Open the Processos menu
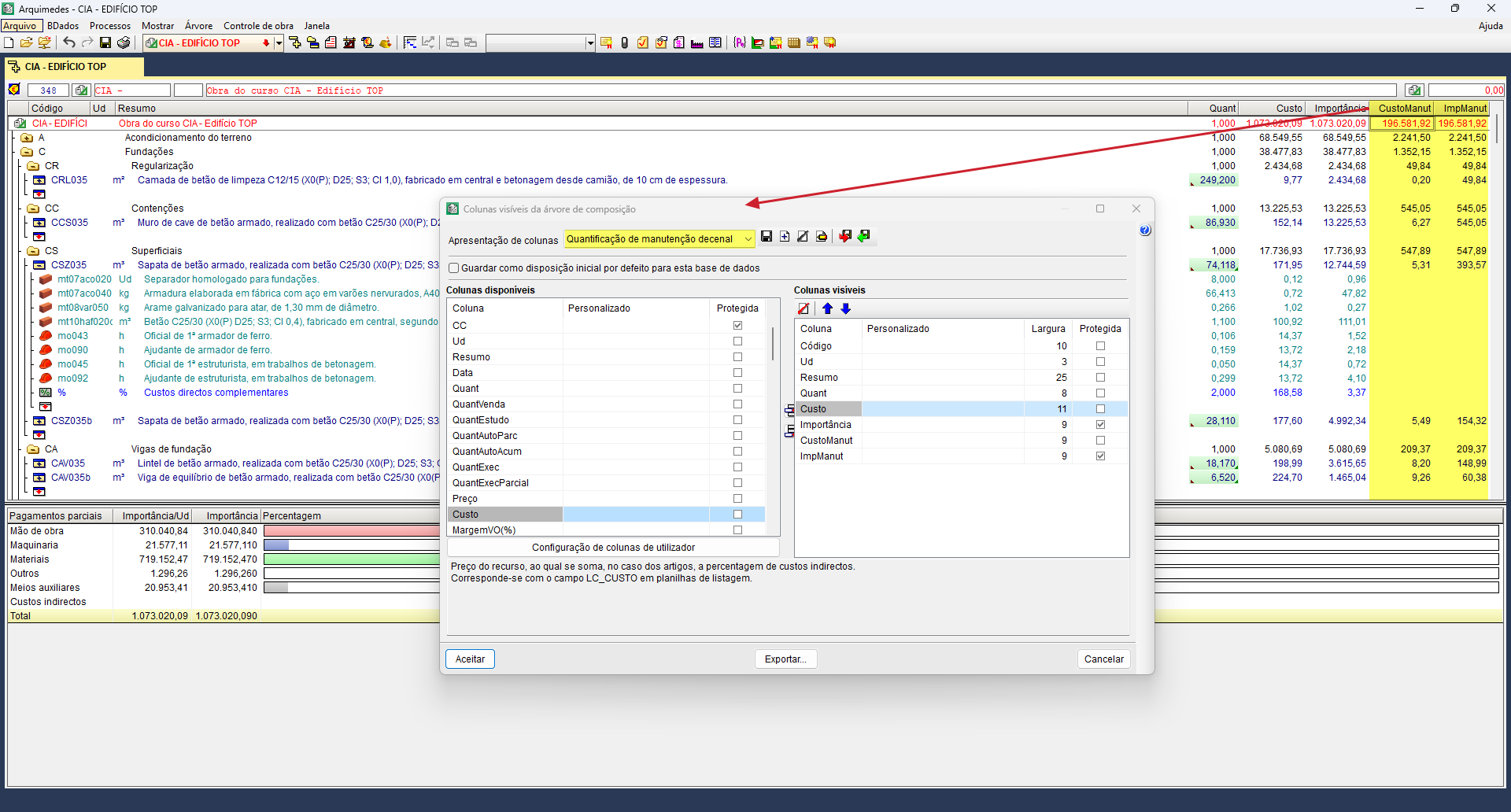 pyautogui.click(x=110, y=26)
